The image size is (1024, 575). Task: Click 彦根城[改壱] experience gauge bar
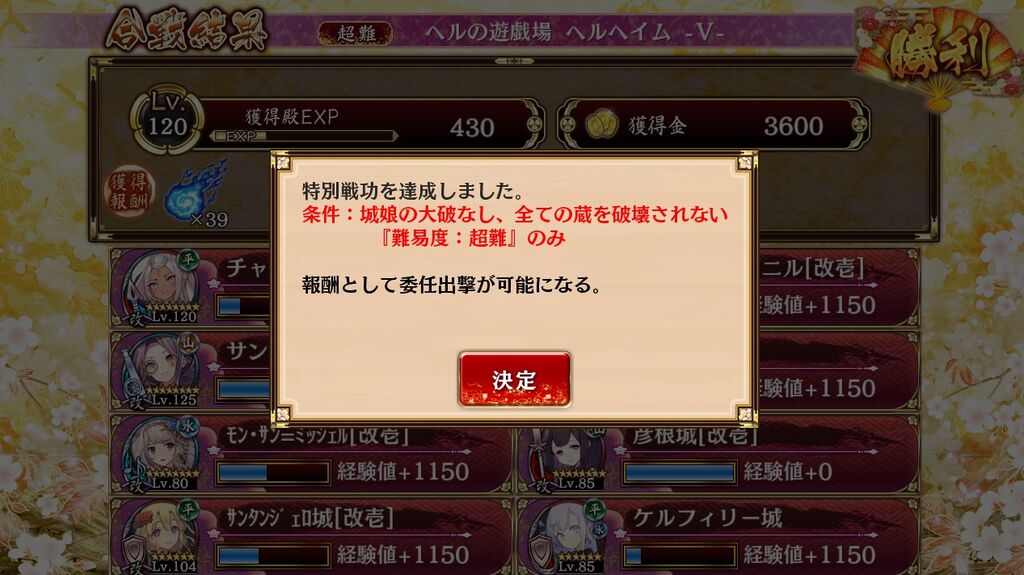coord(679,472)
